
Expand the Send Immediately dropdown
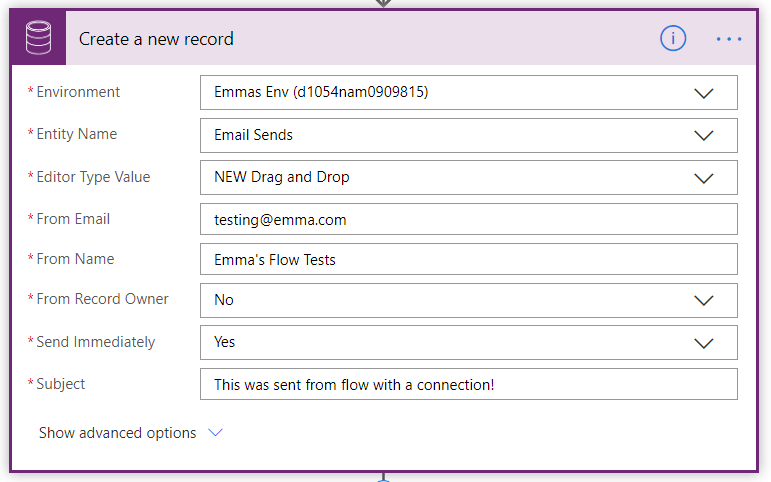[x=703, y=342]
